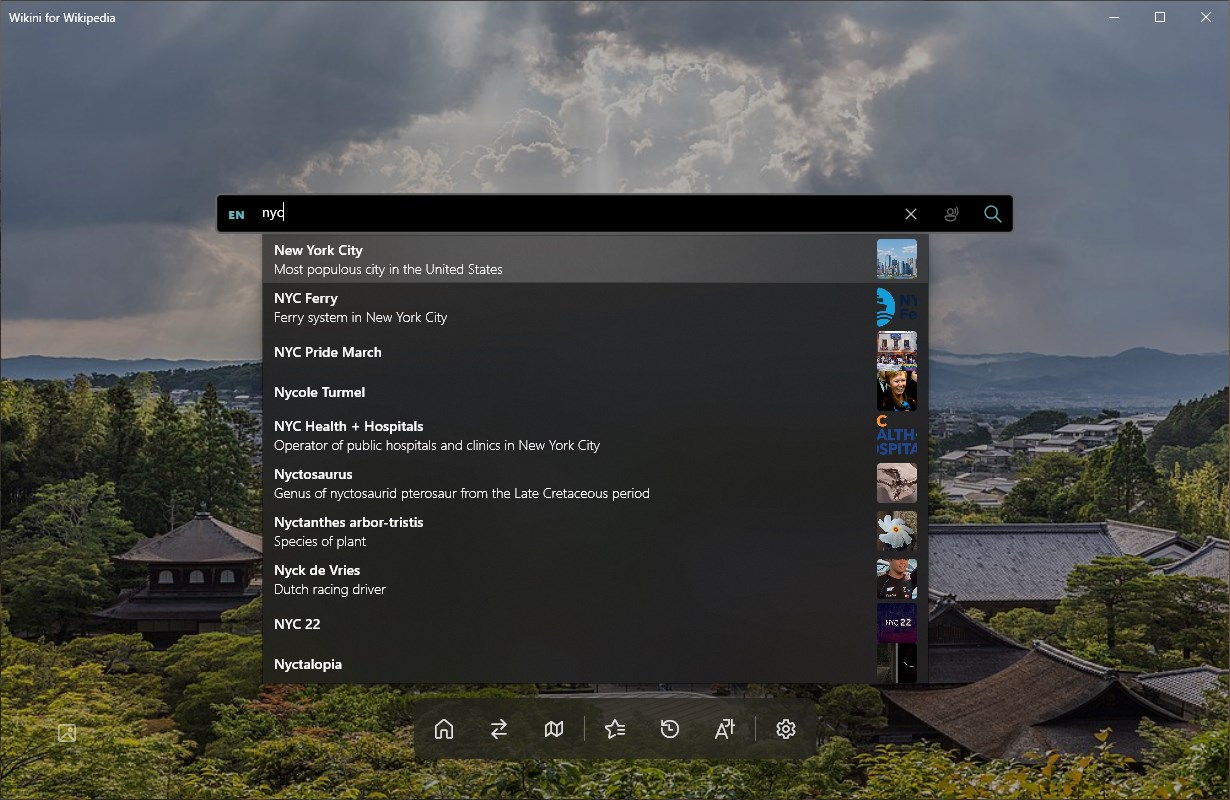Screen dimensions: 1230x800
Task: Minimize the Wikini window
Action: coord(1114,17)
